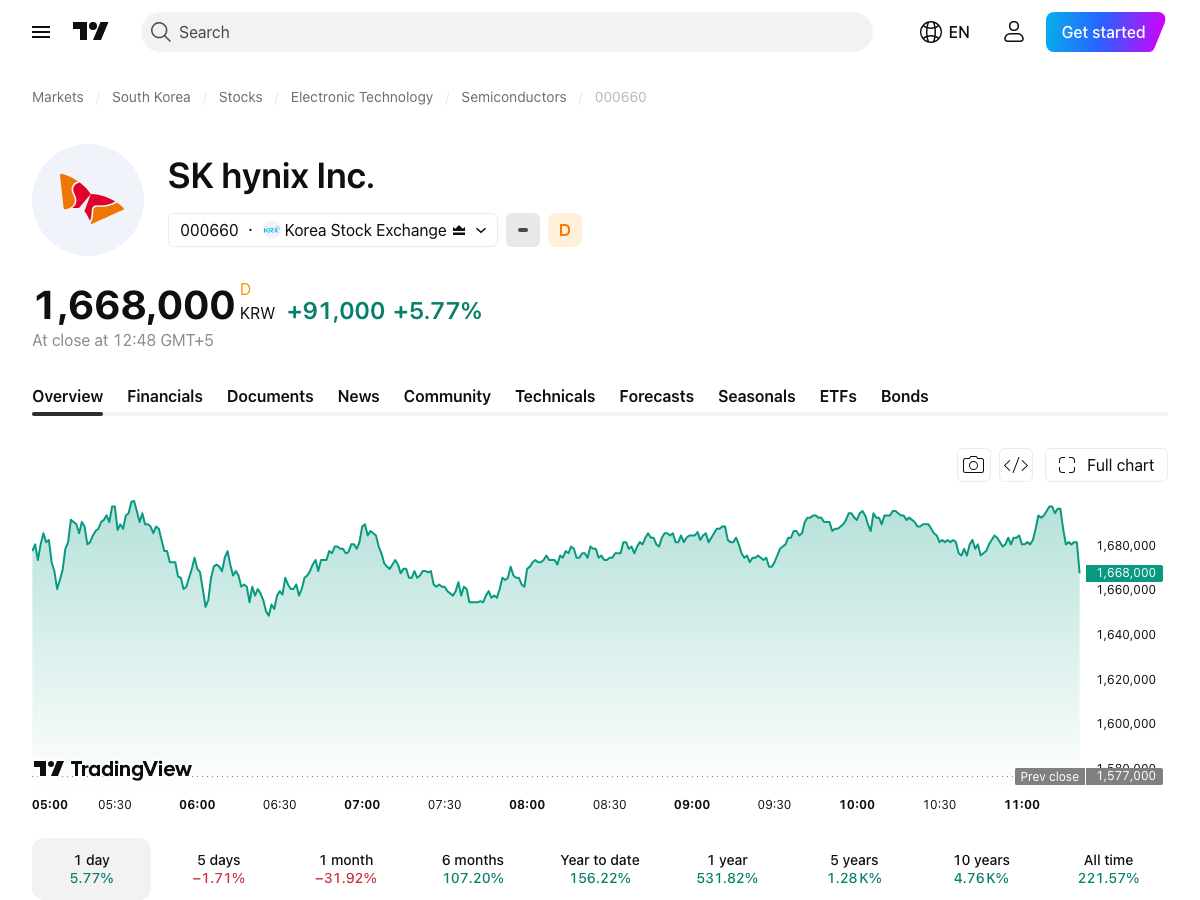1200x900 pixels.
Task: Click the 08:00 time axis label
Action: coord(527,805)
